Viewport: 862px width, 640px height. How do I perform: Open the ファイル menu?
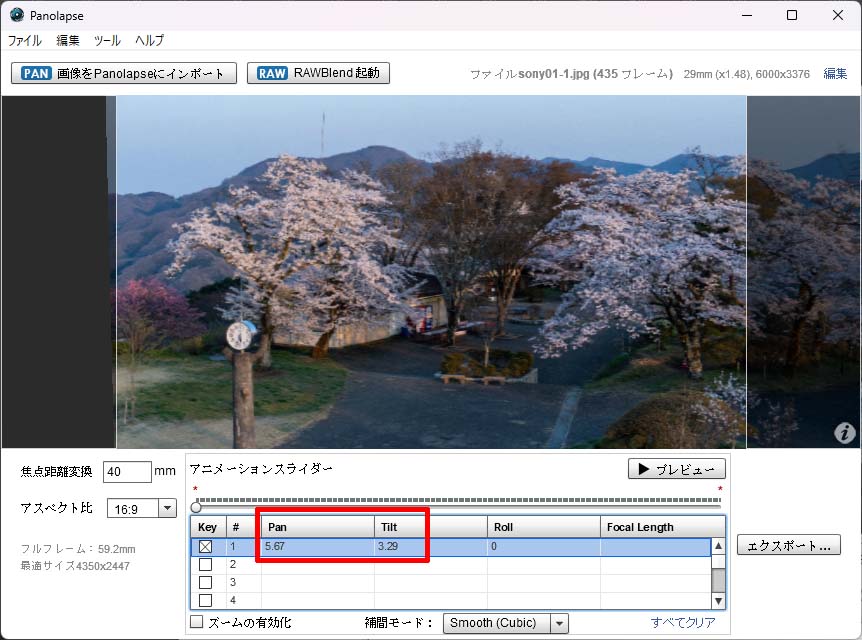click(25, 41)
